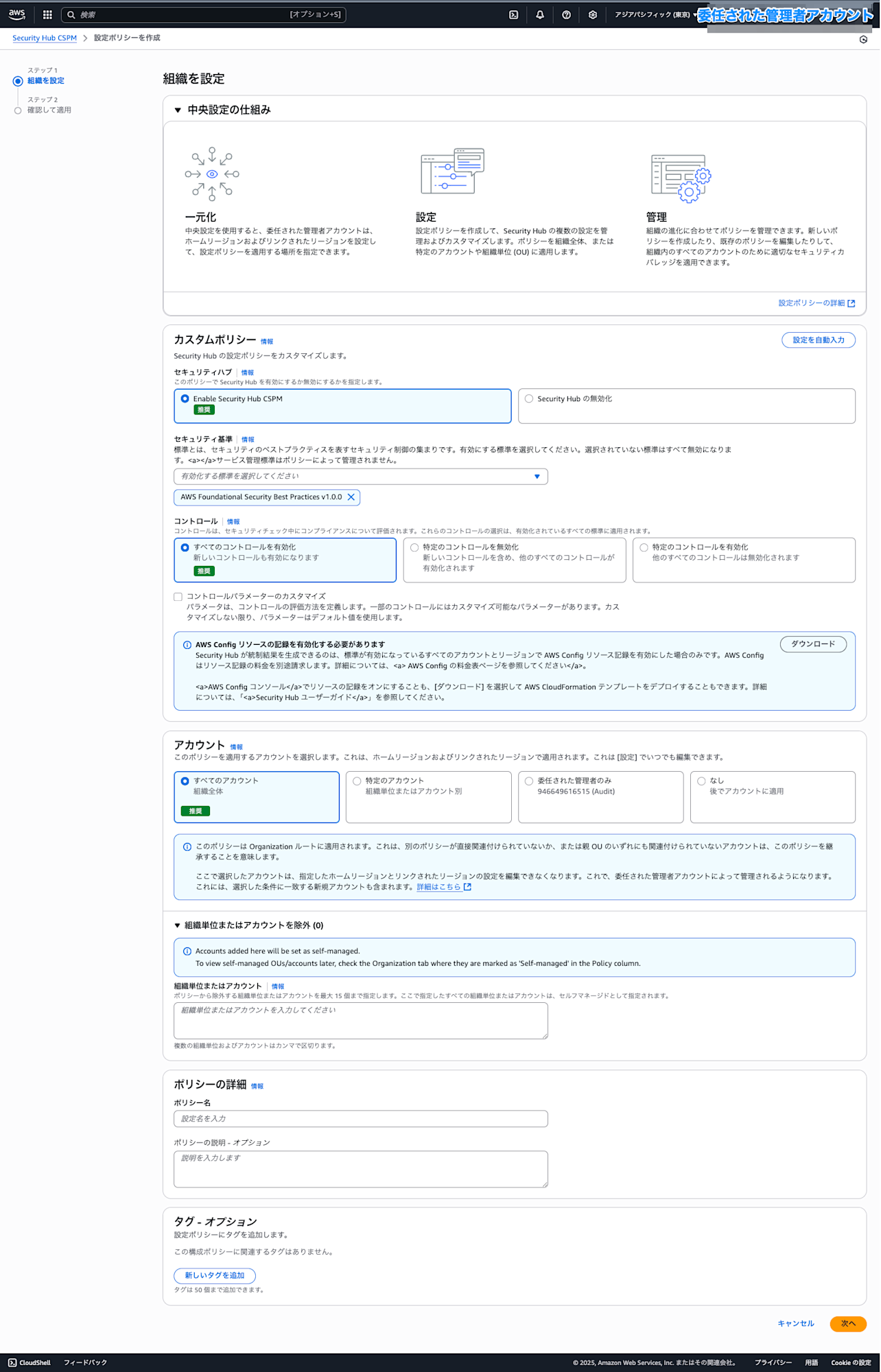Click the ダウンロード button
Image resolution: width=881 pixels, height=1372 pixels.
click(x=813, y=644)
